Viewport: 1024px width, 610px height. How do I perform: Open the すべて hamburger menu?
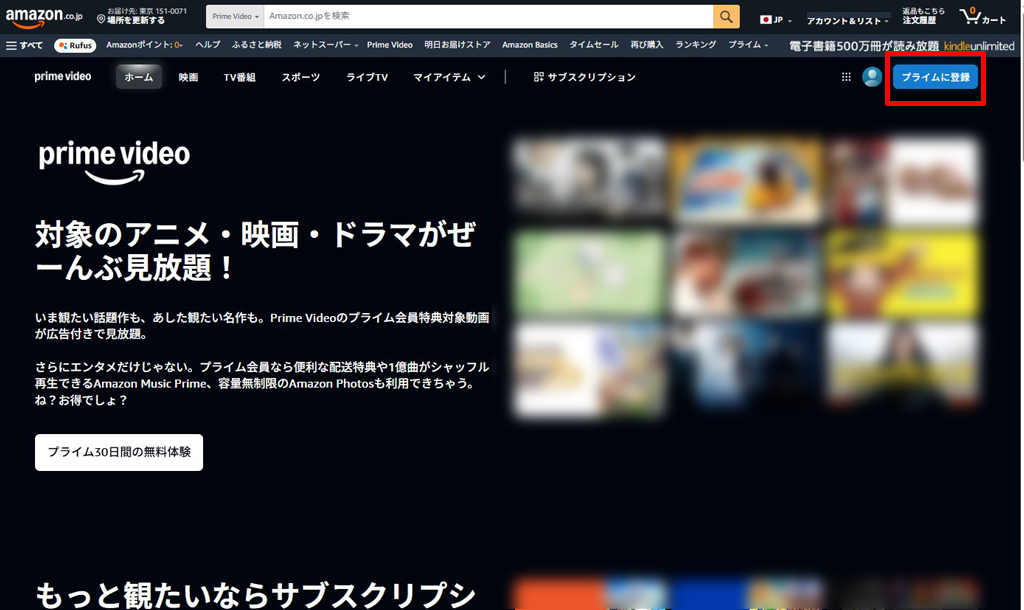point(24,45)
